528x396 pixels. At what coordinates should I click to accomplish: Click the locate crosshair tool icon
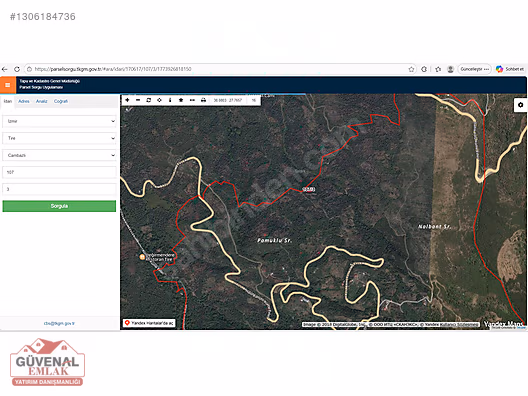tap(159, 100)
